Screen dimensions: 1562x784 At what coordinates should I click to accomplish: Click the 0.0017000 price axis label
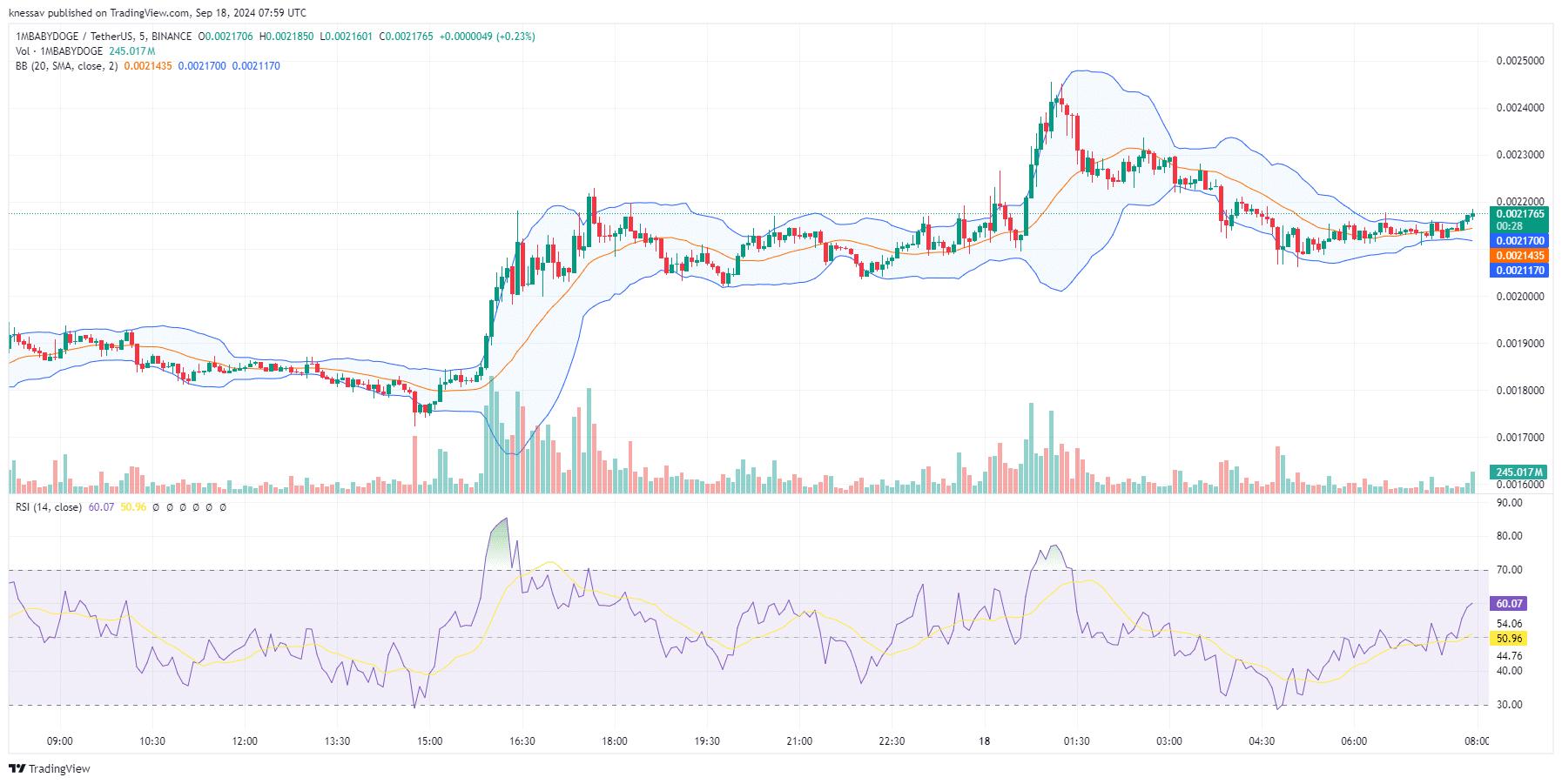coord(1520,438)
